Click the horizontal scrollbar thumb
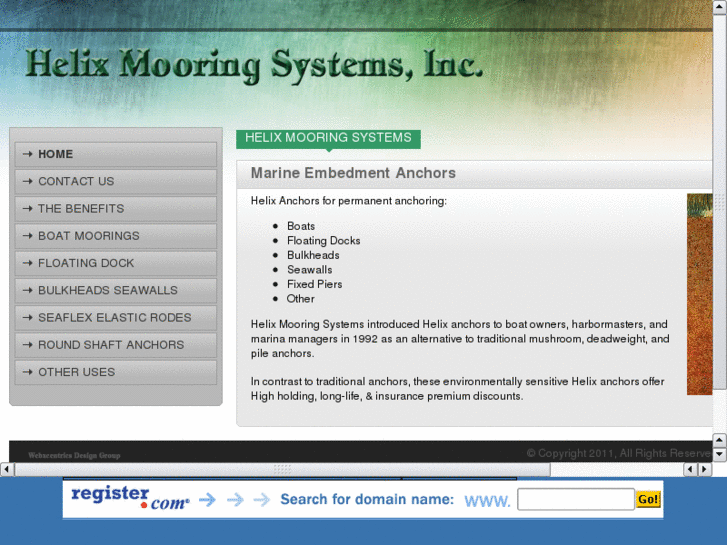The width and height of the screenshot is (727, 545). pos(282,469)
